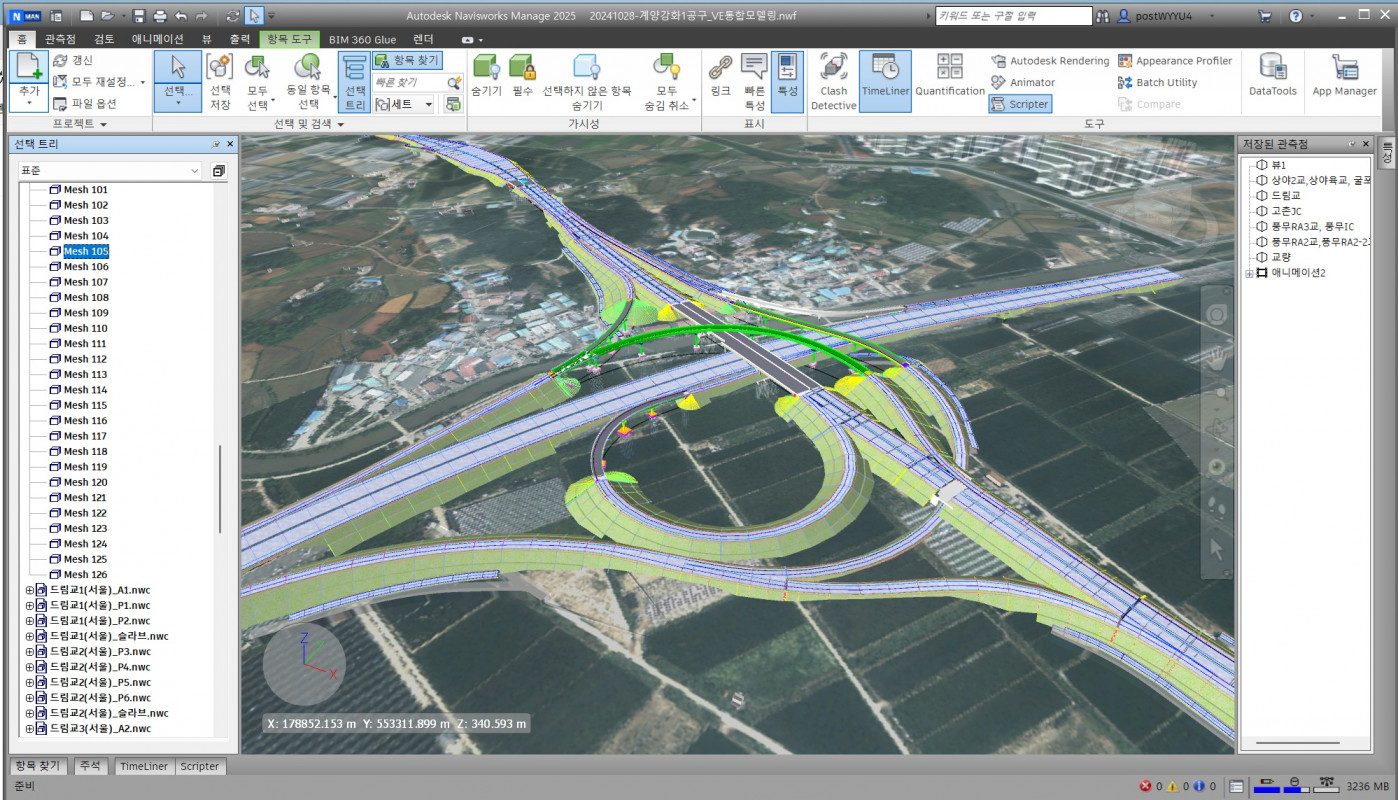Open the BIM 360 Glue tab
Viewport: 1398px width, 800px height.
(362, 39)
